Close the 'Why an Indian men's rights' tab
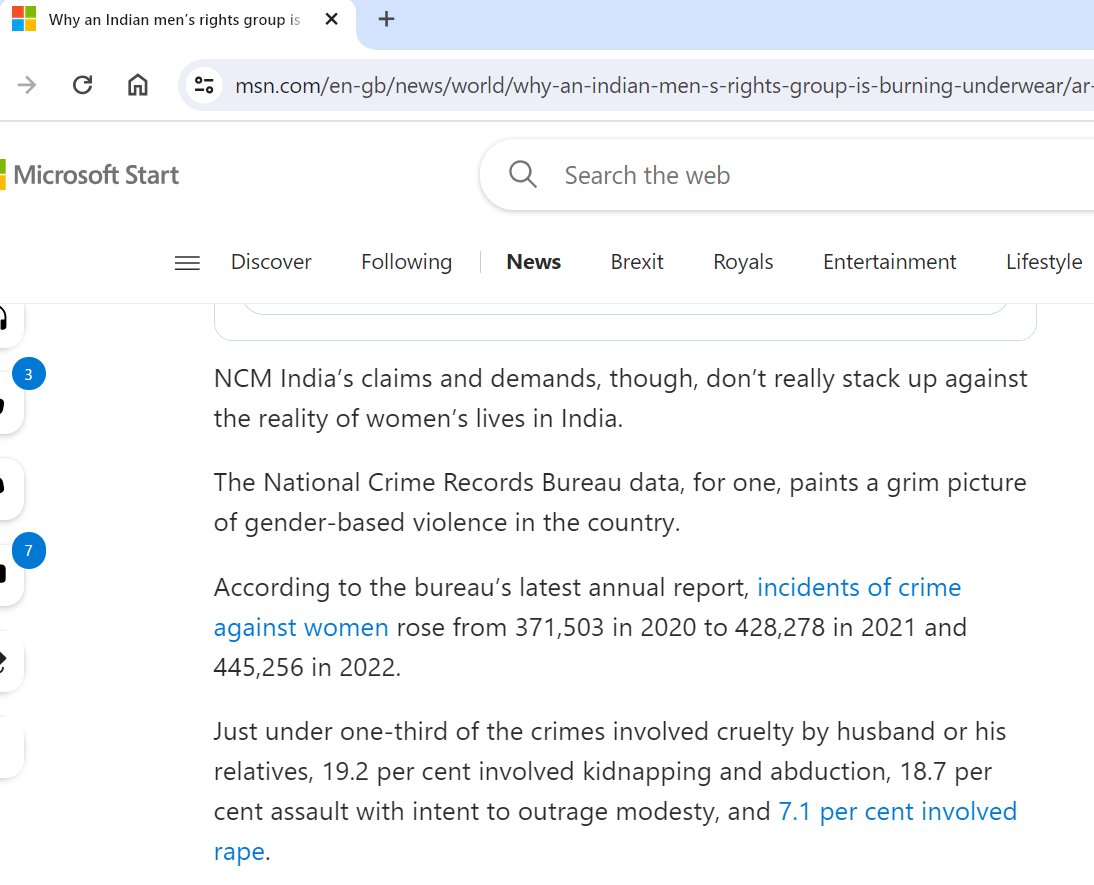1094x885 pixels. pos(331,20)
